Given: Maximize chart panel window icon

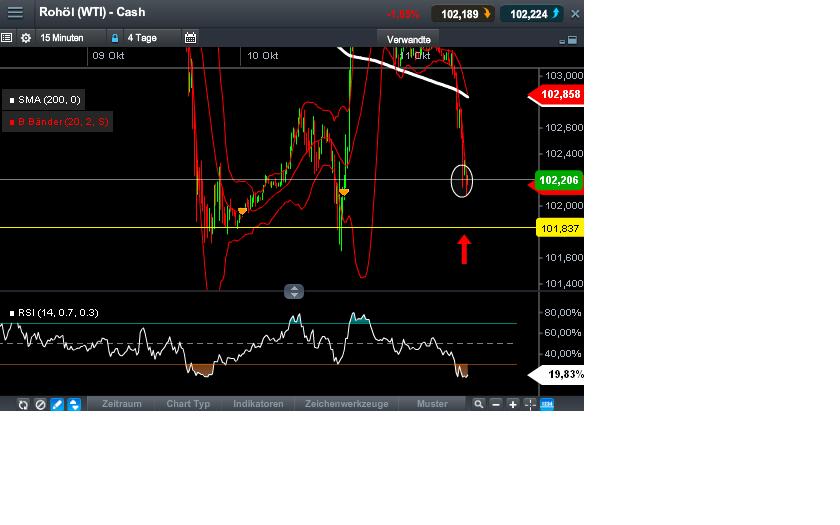Looking at the screenshot, I should 572,40.
